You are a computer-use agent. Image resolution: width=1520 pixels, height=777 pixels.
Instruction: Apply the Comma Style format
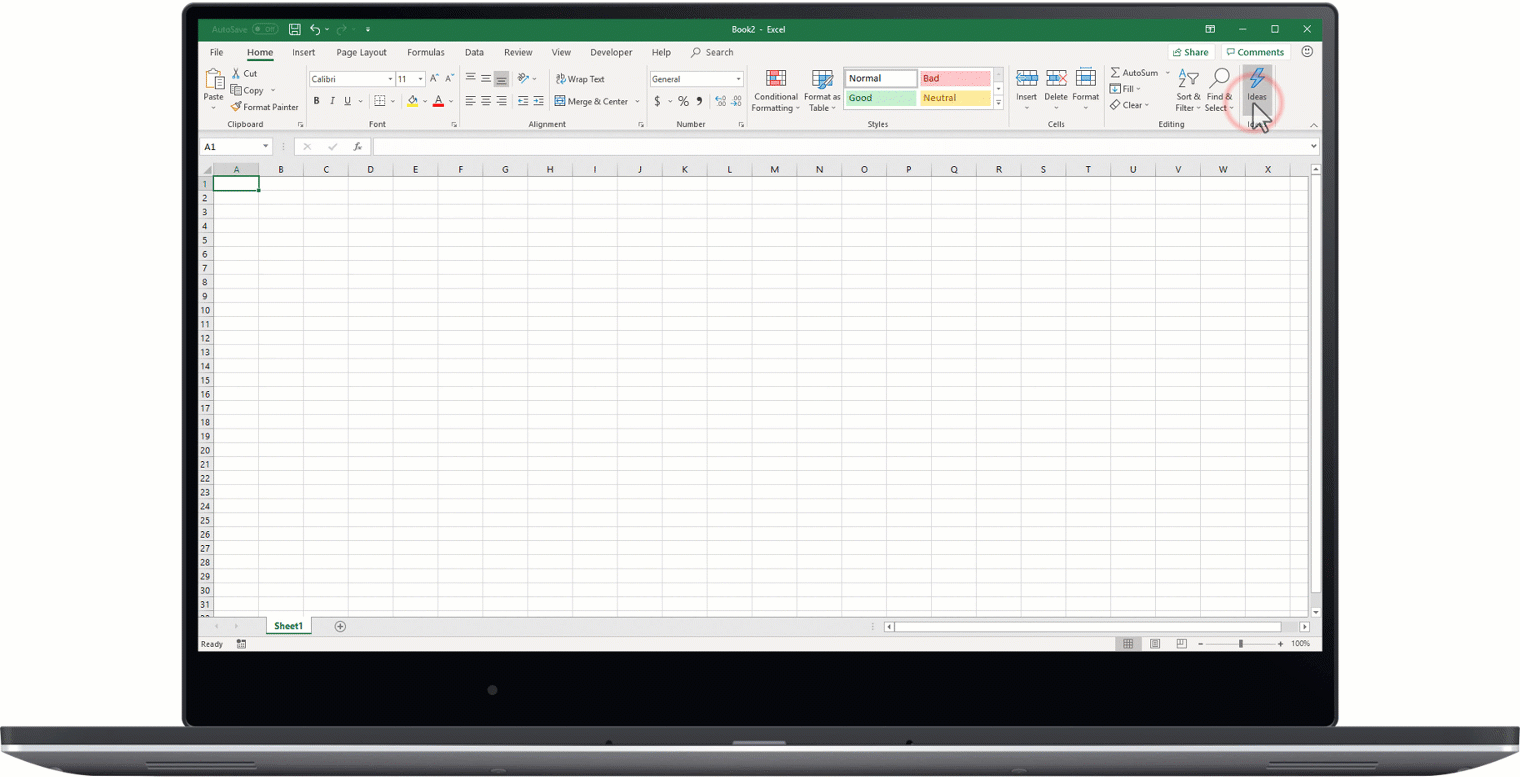pos(699,101)
